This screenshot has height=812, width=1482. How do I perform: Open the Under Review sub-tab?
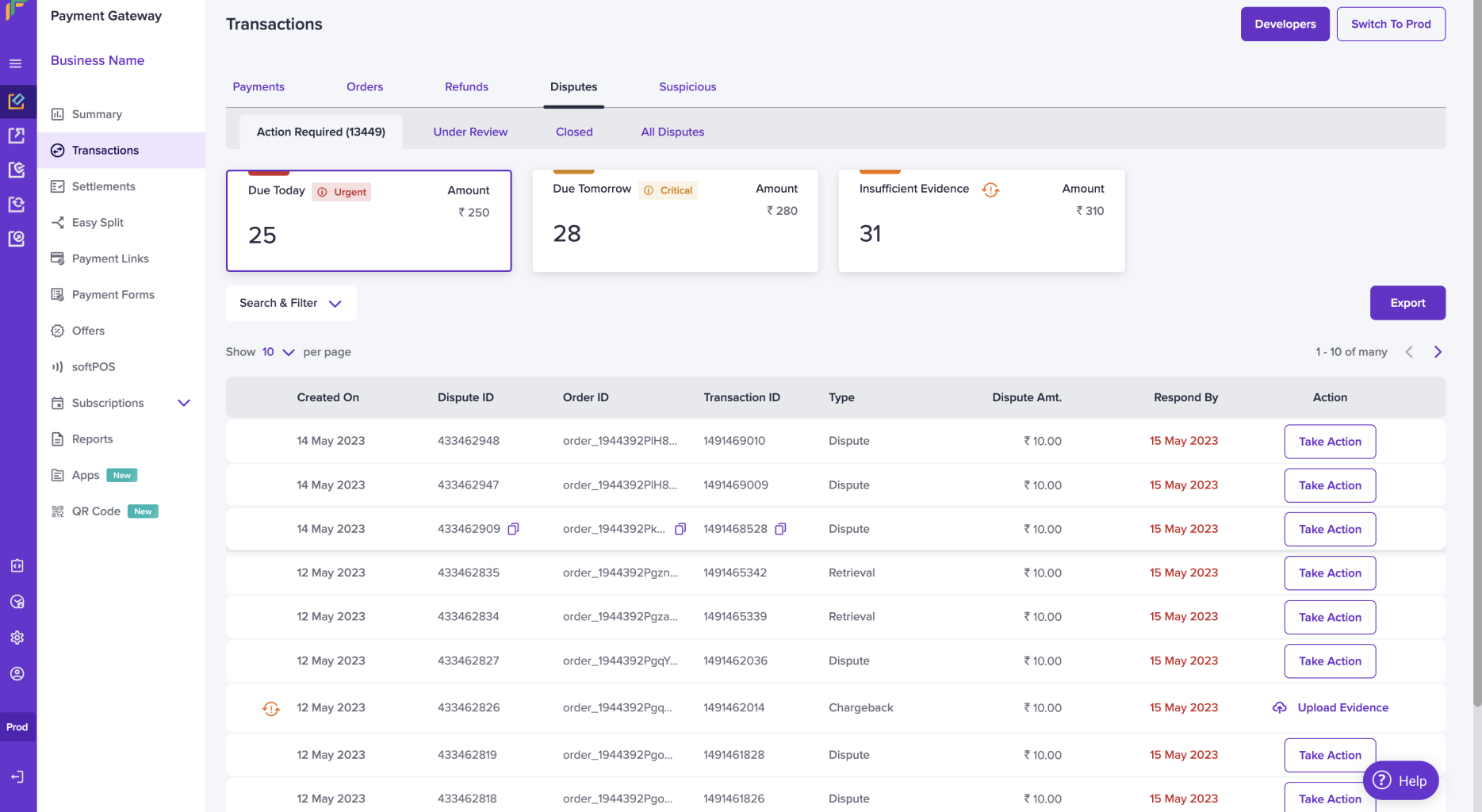[x=470, y=132]
